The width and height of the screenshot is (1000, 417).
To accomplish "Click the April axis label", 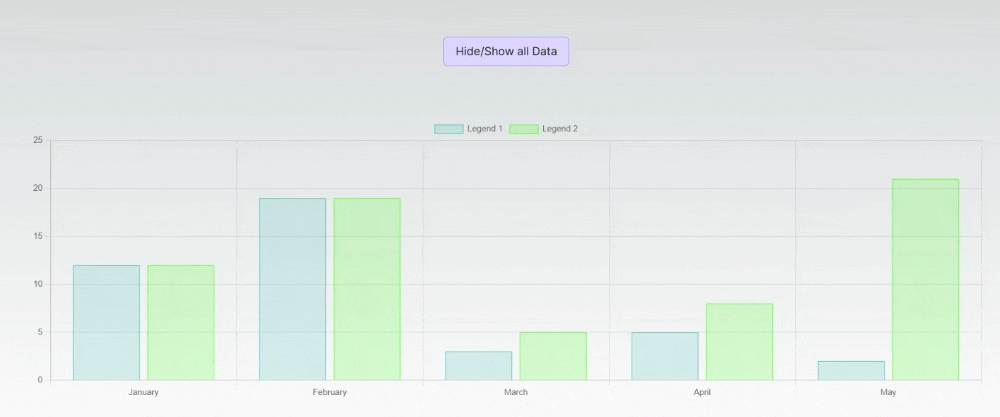I will (x=702, y=392).
